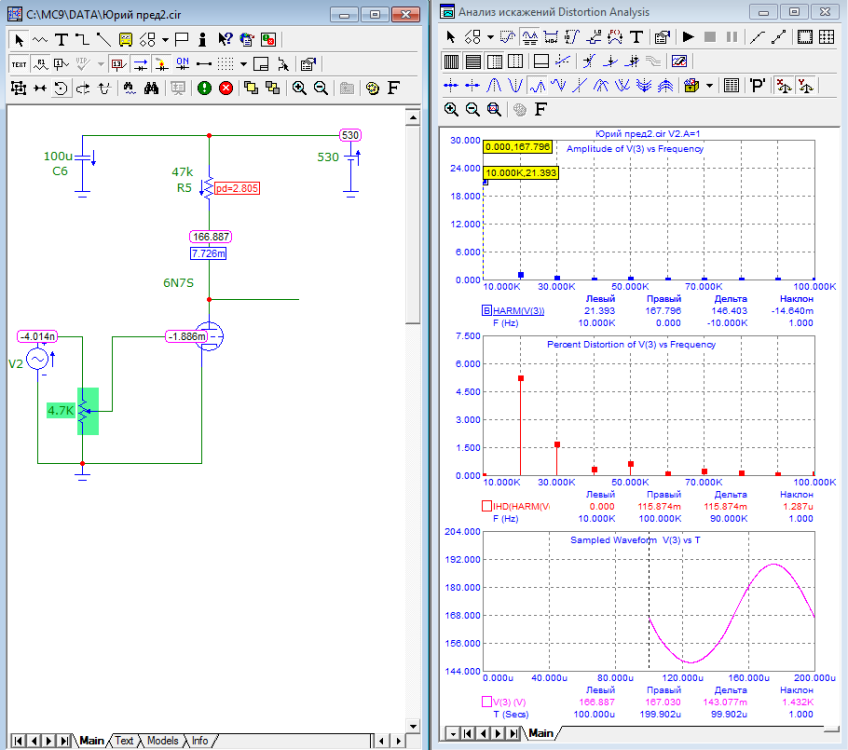848x750 pixels.
Task: Toggle the magenta V(3) waveform box
Action: pos(488,703)
